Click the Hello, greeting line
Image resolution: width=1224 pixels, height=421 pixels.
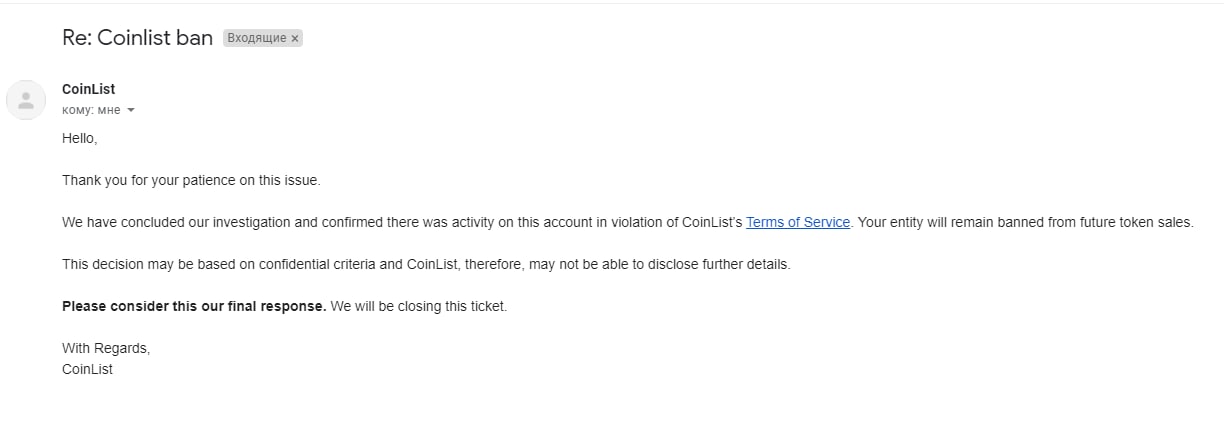[80, 138]
